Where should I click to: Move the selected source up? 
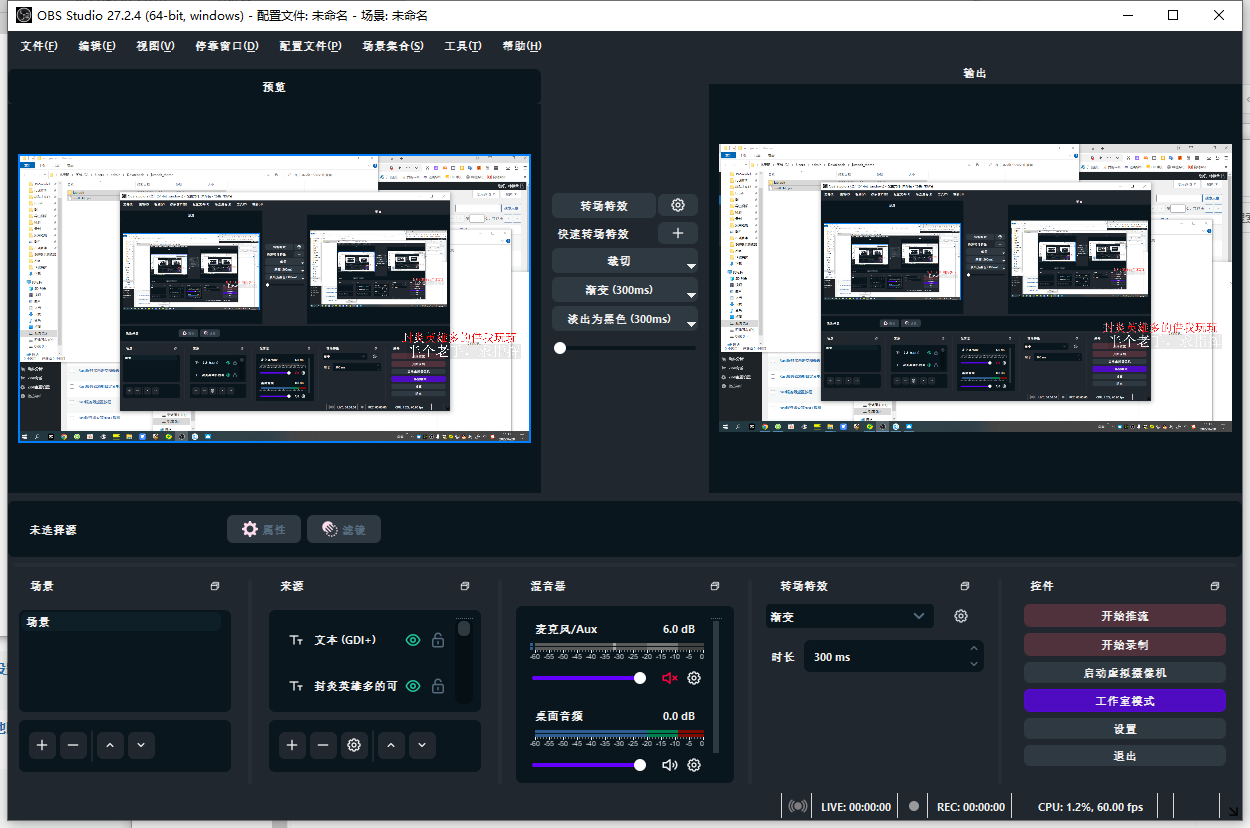[391, 745]
